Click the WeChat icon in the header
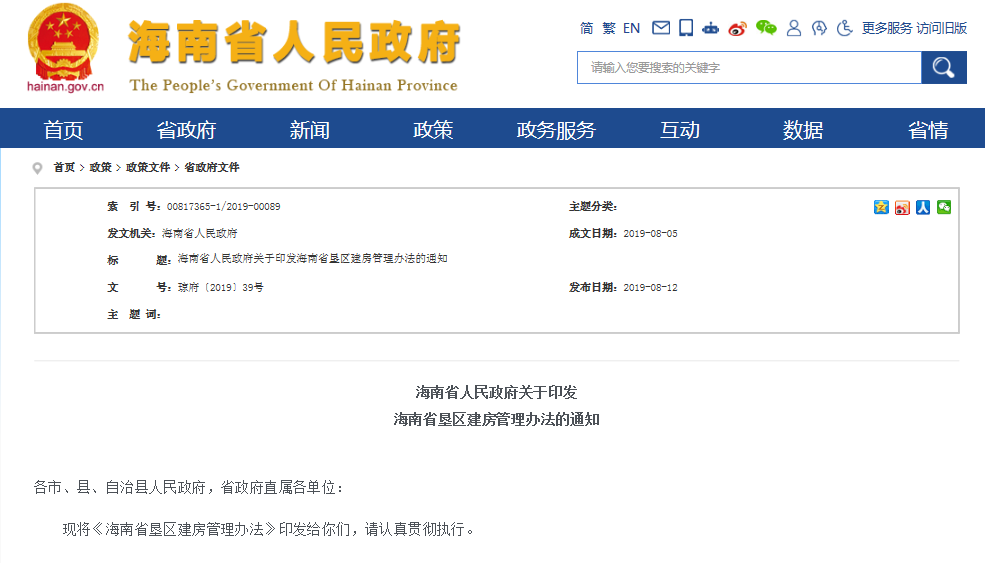Viewport: 985px width, 563px height. (766, 28)
